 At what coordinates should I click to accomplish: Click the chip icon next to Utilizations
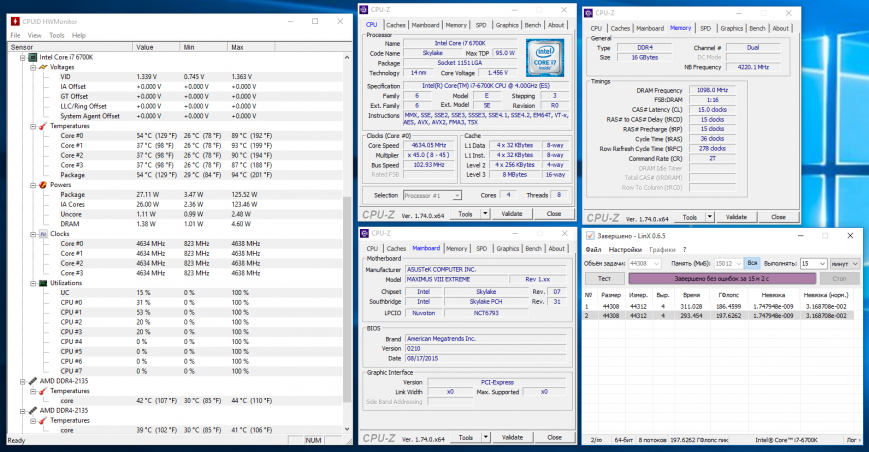tap(43, 283)
